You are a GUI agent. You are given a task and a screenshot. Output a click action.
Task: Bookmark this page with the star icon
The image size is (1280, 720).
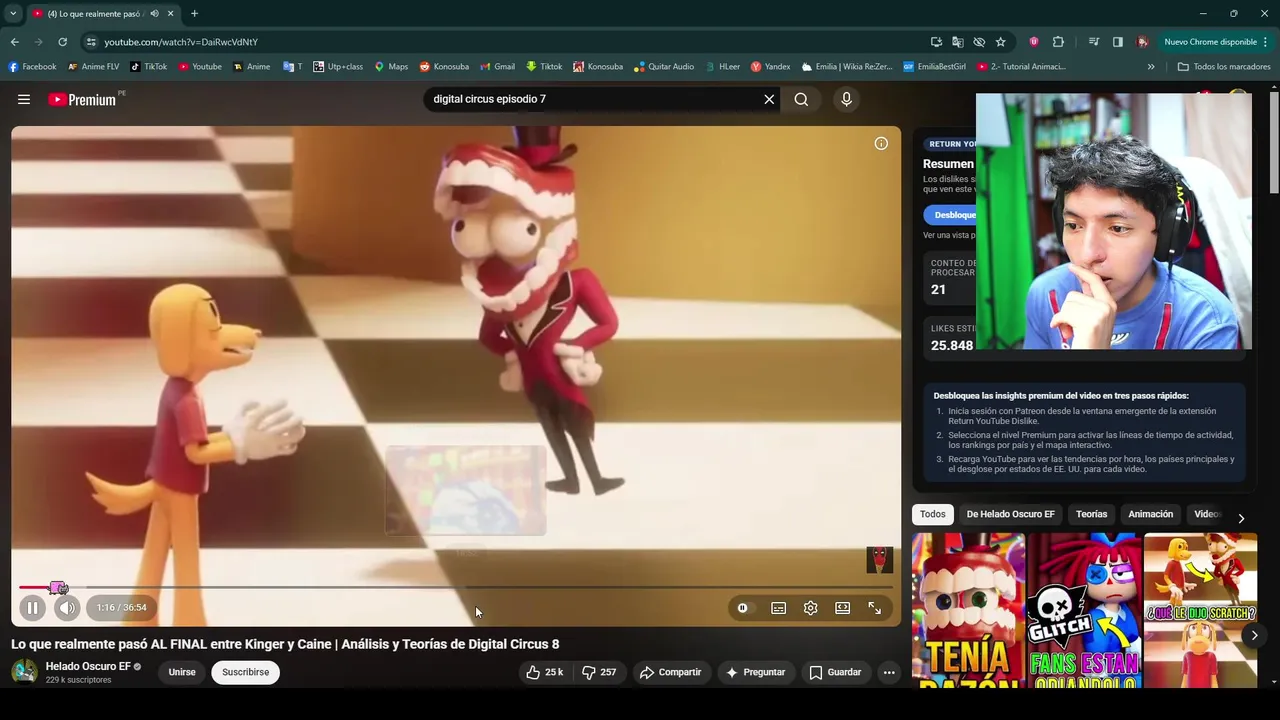coord(1000,42)
